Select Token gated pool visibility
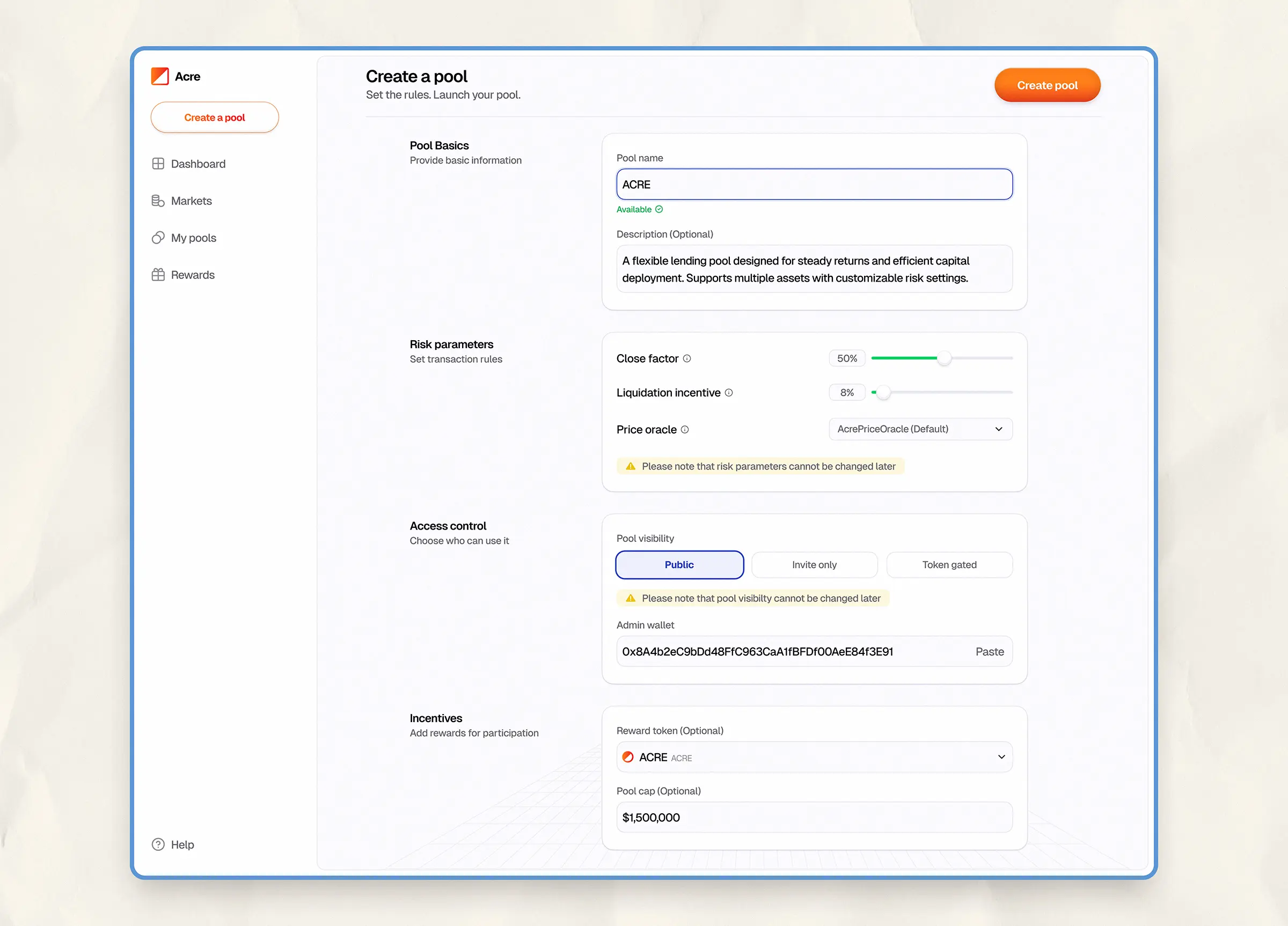 click(x=949, y=564)
